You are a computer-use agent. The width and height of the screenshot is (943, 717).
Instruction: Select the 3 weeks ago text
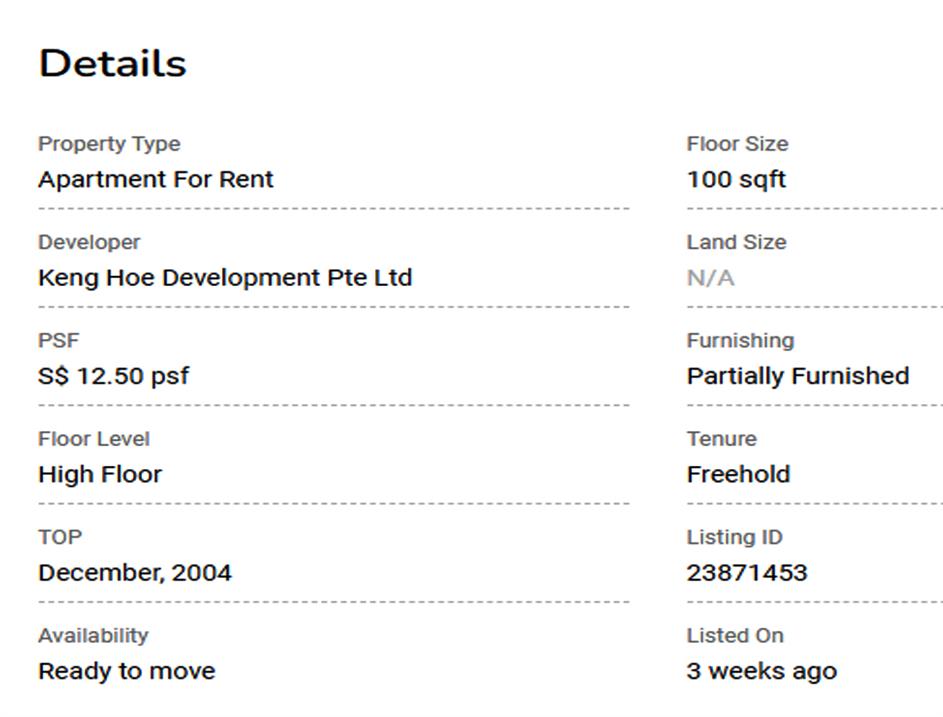tap(761, 671)
